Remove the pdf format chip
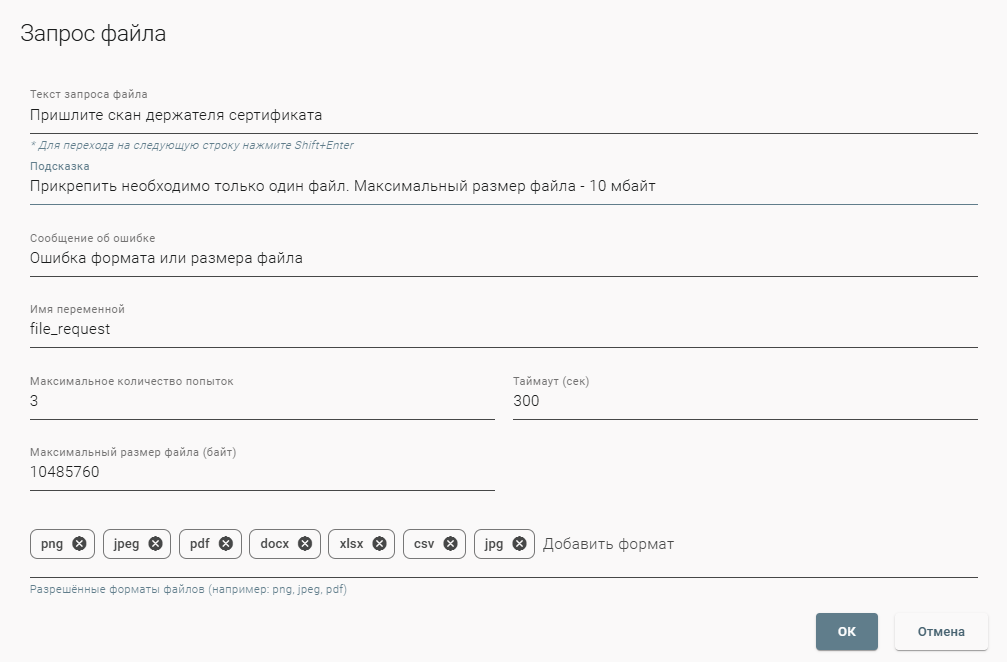This screenshot has width=1007, height=662. [x=226, y=544]
